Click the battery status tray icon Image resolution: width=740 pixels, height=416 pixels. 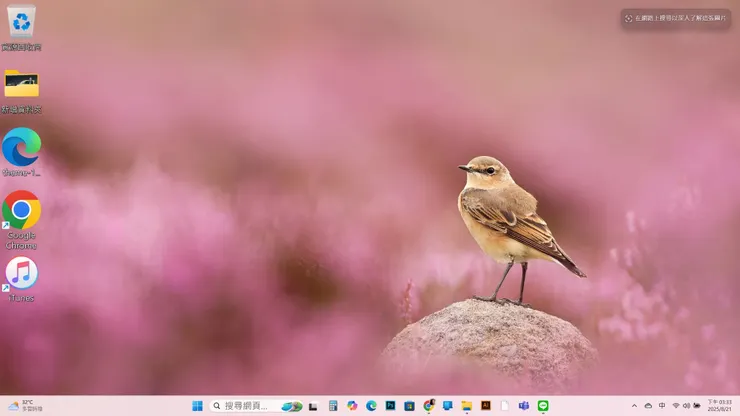tap(697, 406)
